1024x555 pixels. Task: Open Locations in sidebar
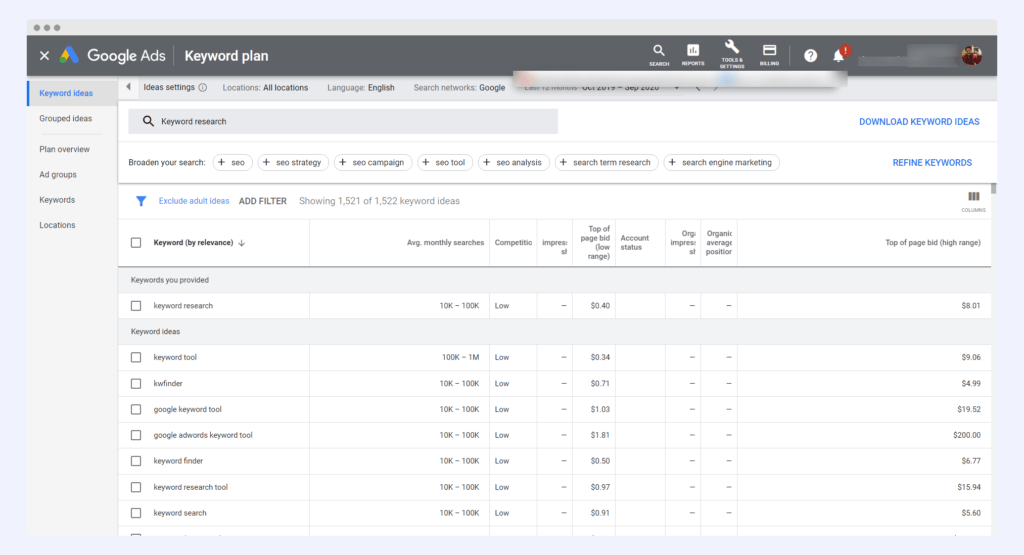pyautogui.click(x=57, y=225)
